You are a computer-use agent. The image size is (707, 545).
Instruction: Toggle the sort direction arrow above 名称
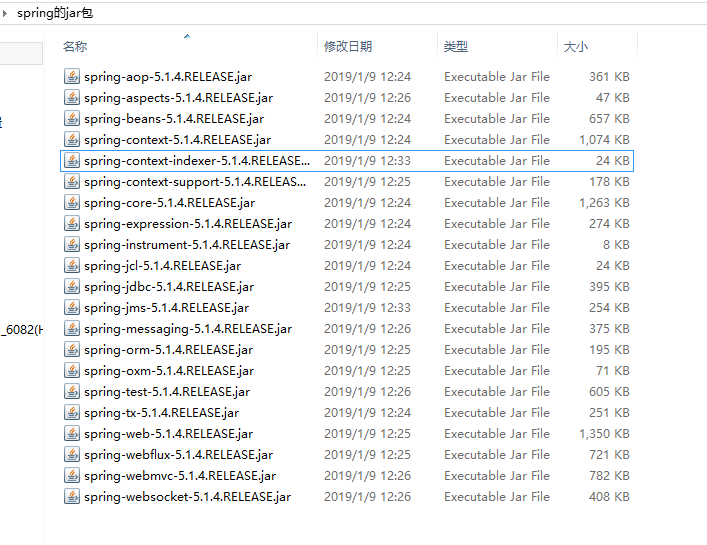click(187, 36)
